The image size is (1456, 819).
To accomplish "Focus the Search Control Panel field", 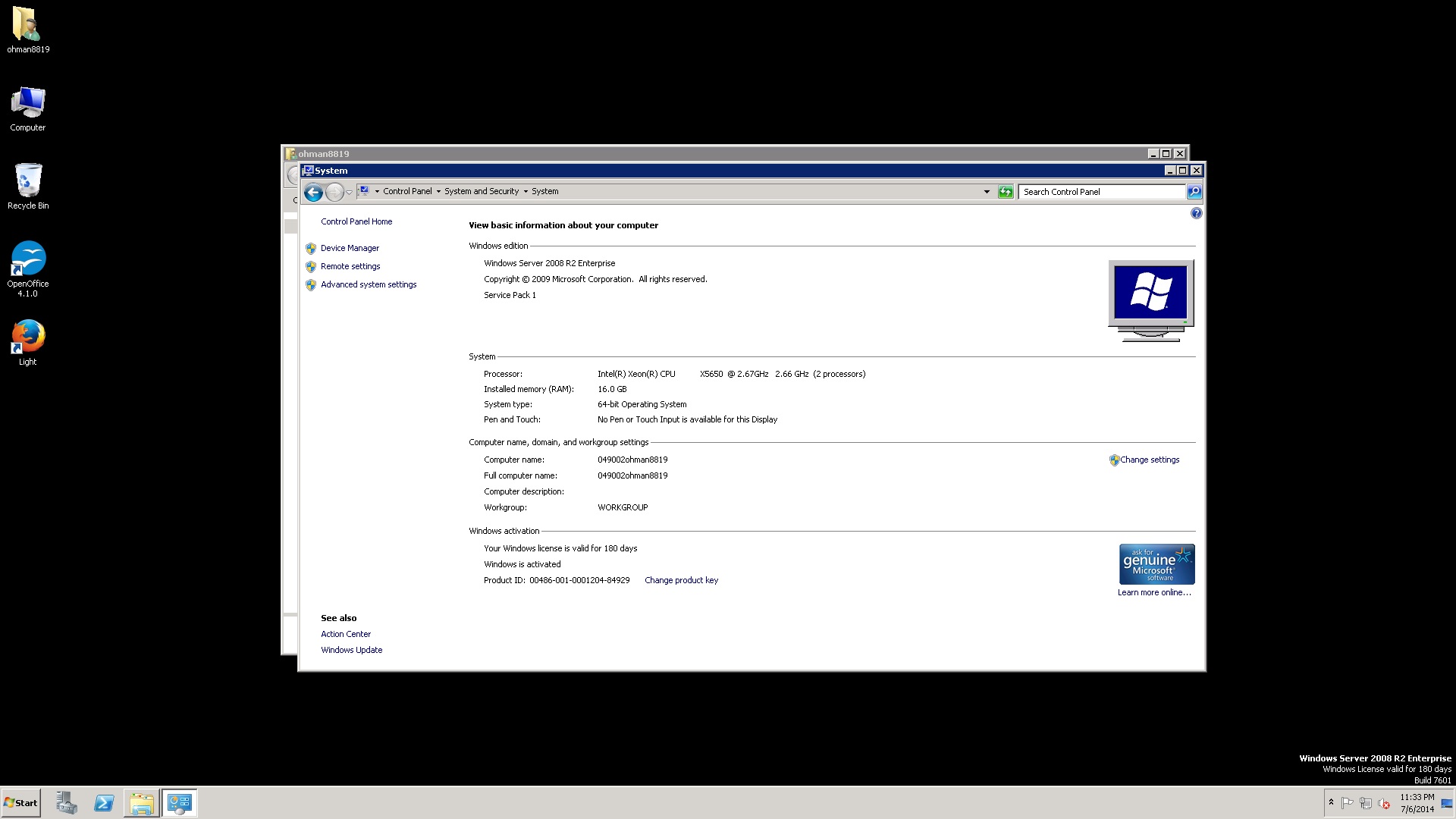I will [x=1102, y=192].
